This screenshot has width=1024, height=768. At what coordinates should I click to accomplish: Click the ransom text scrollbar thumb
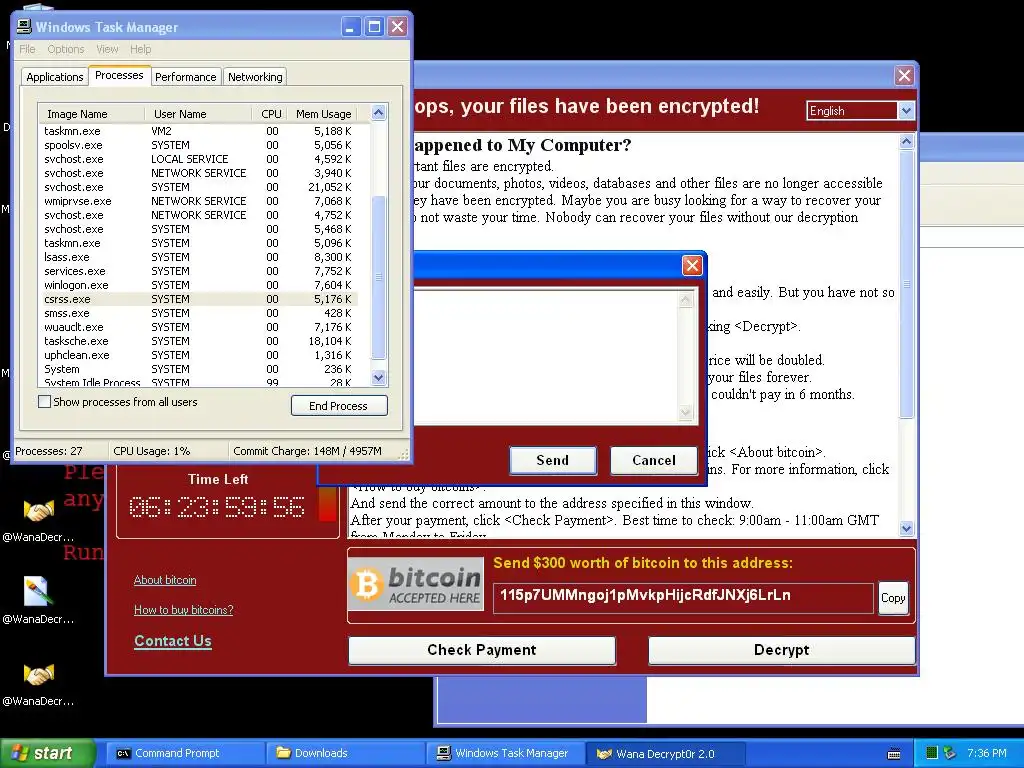point(906,284)
